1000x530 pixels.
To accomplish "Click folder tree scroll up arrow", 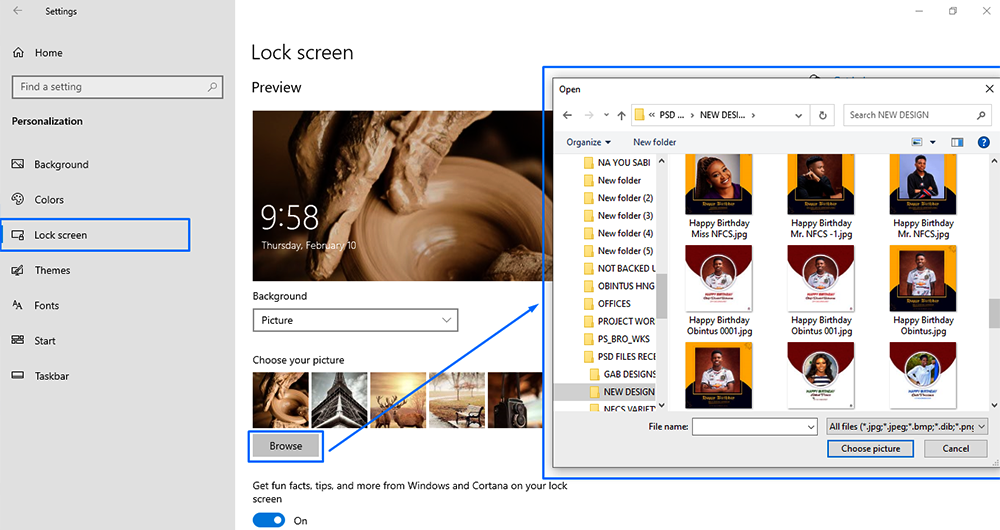I will pyautogui.click(x=661, y=161).
